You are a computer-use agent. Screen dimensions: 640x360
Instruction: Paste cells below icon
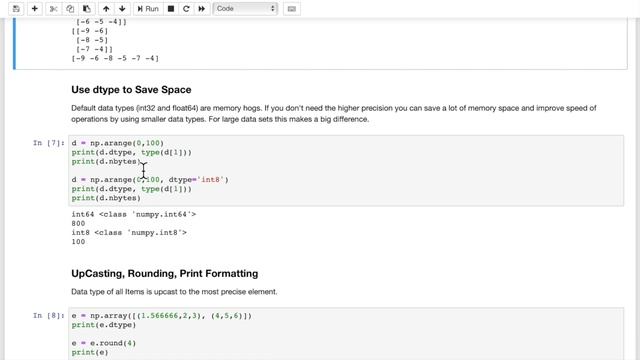point(87,9)
